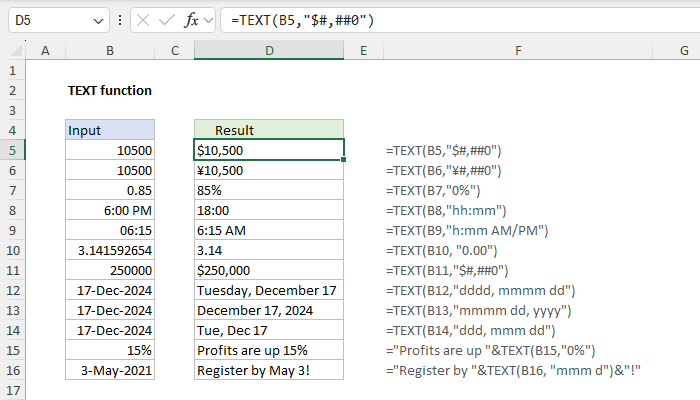
Task: Click the Select All corner triangle
Action: pyautogui.click(x=16, y=50)
